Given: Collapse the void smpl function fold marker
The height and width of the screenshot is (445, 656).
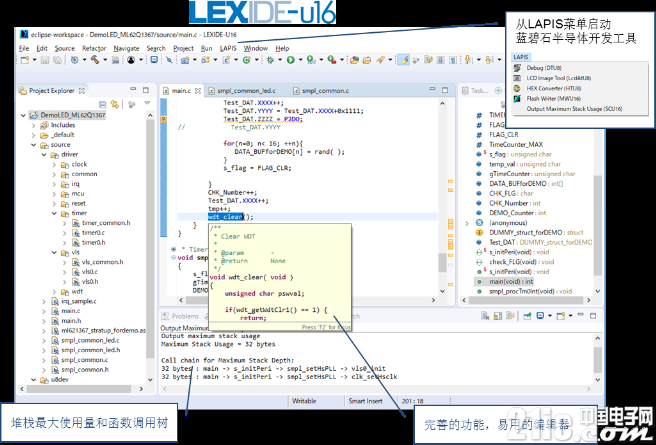Looking at the screenshot, I should [173, 258].
